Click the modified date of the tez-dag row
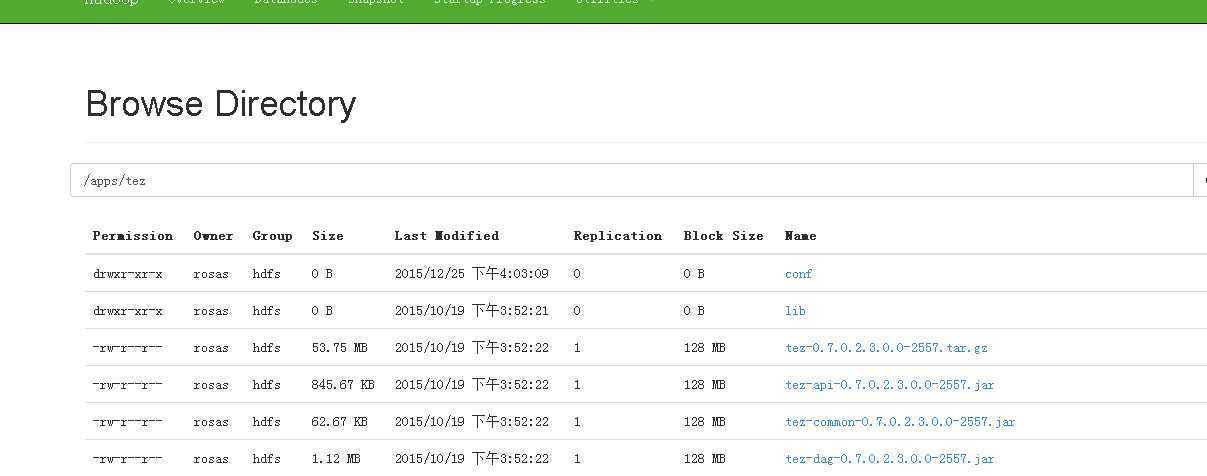 point(471,459)
